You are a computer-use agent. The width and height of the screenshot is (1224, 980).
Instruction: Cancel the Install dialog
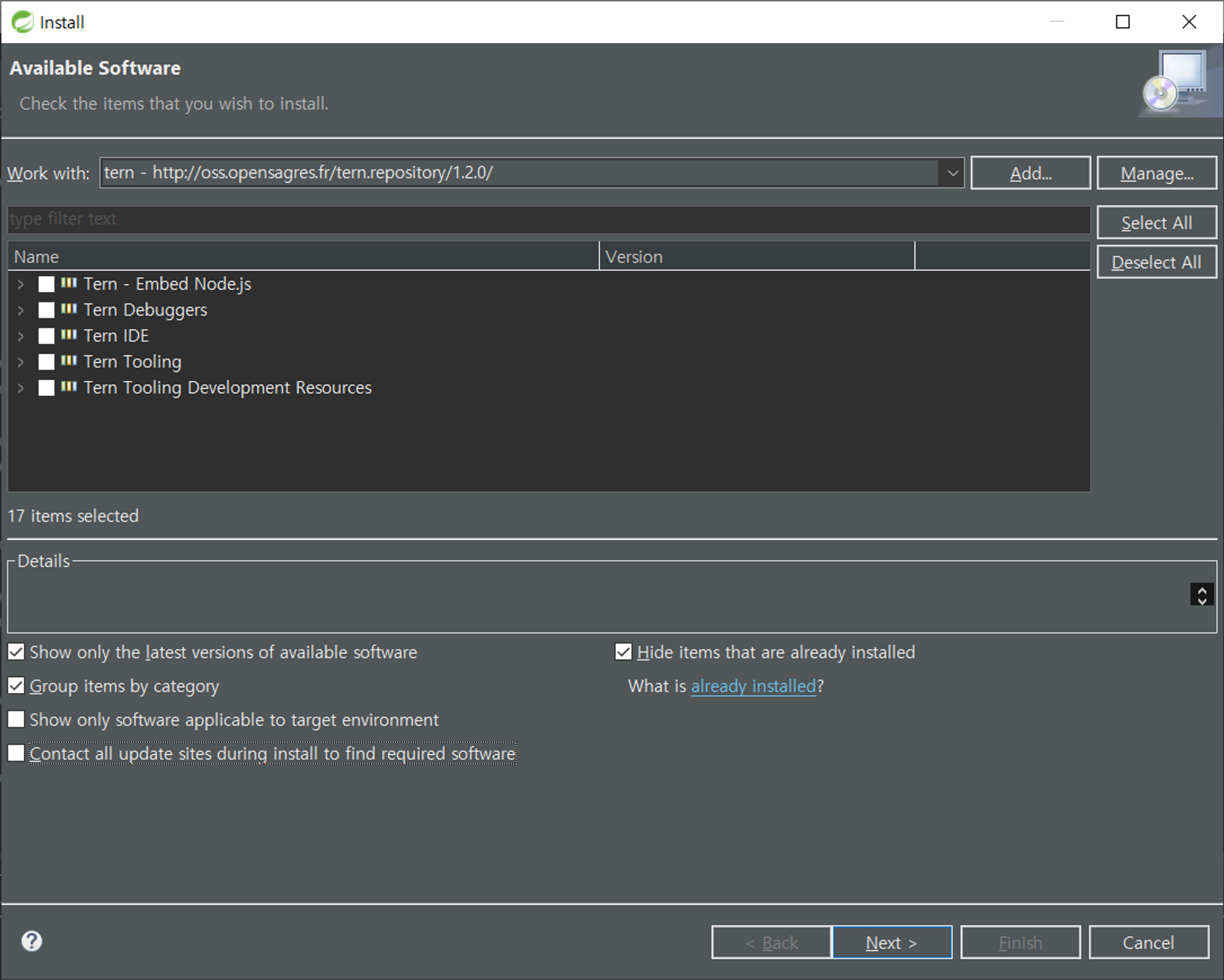(x=1149, y=942)
